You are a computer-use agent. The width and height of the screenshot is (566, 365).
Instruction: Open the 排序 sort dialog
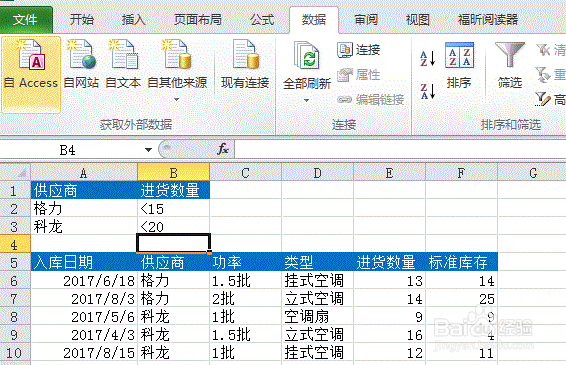pos(459,65)
